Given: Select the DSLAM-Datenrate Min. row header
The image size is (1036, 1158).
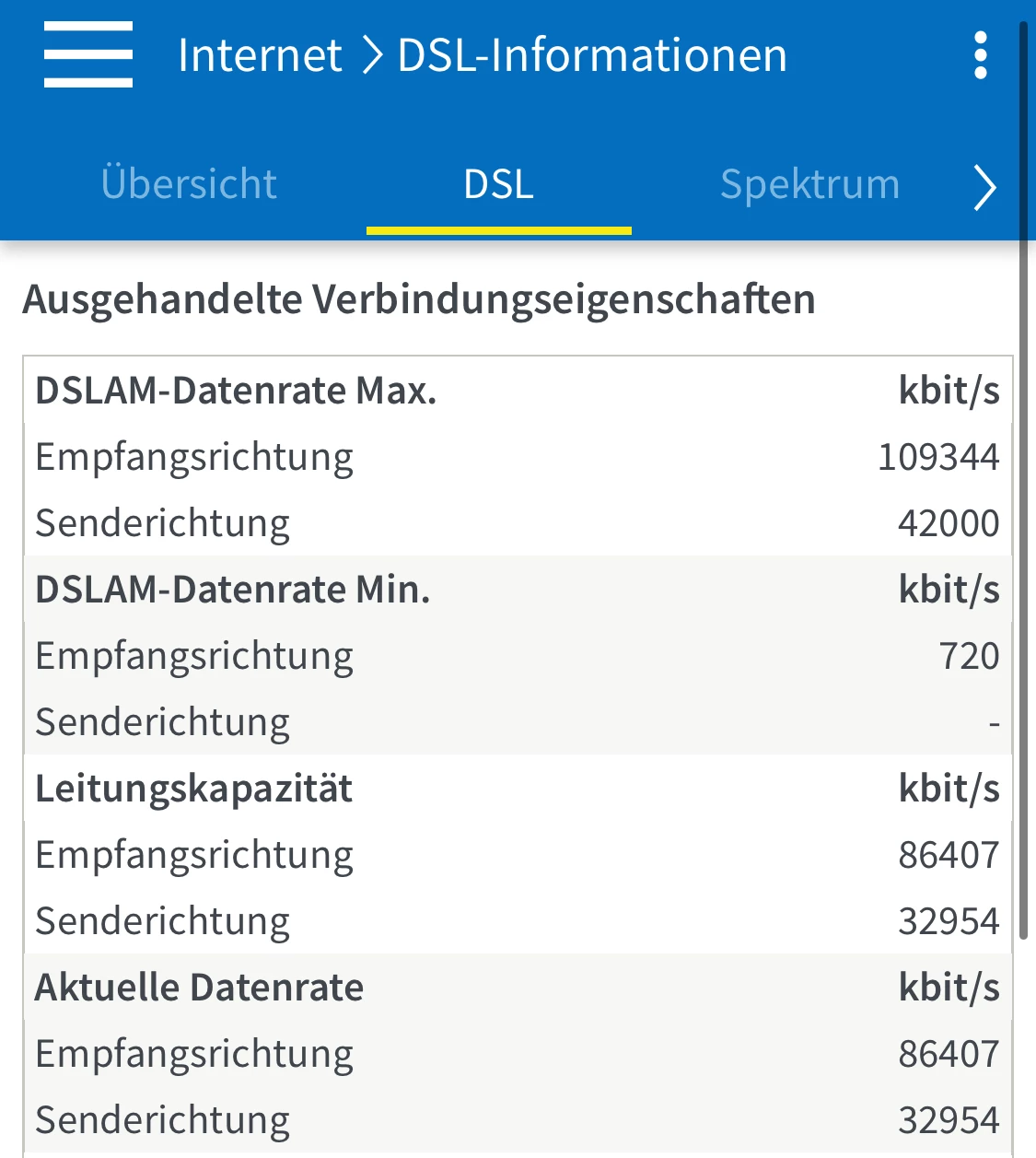Looking at the screenshot, I should 233,590.
